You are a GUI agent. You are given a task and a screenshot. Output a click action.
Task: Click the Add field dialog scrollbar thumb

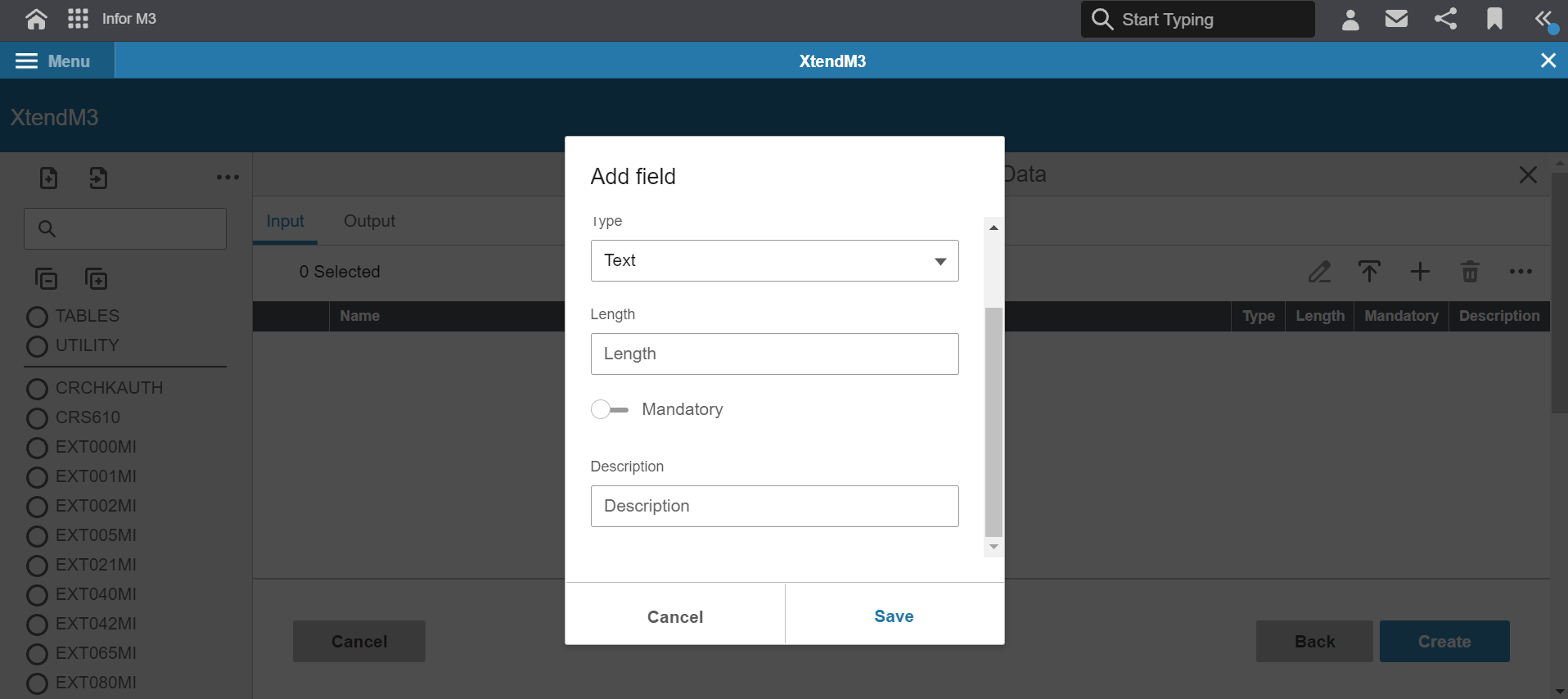[x=994, y=422]
